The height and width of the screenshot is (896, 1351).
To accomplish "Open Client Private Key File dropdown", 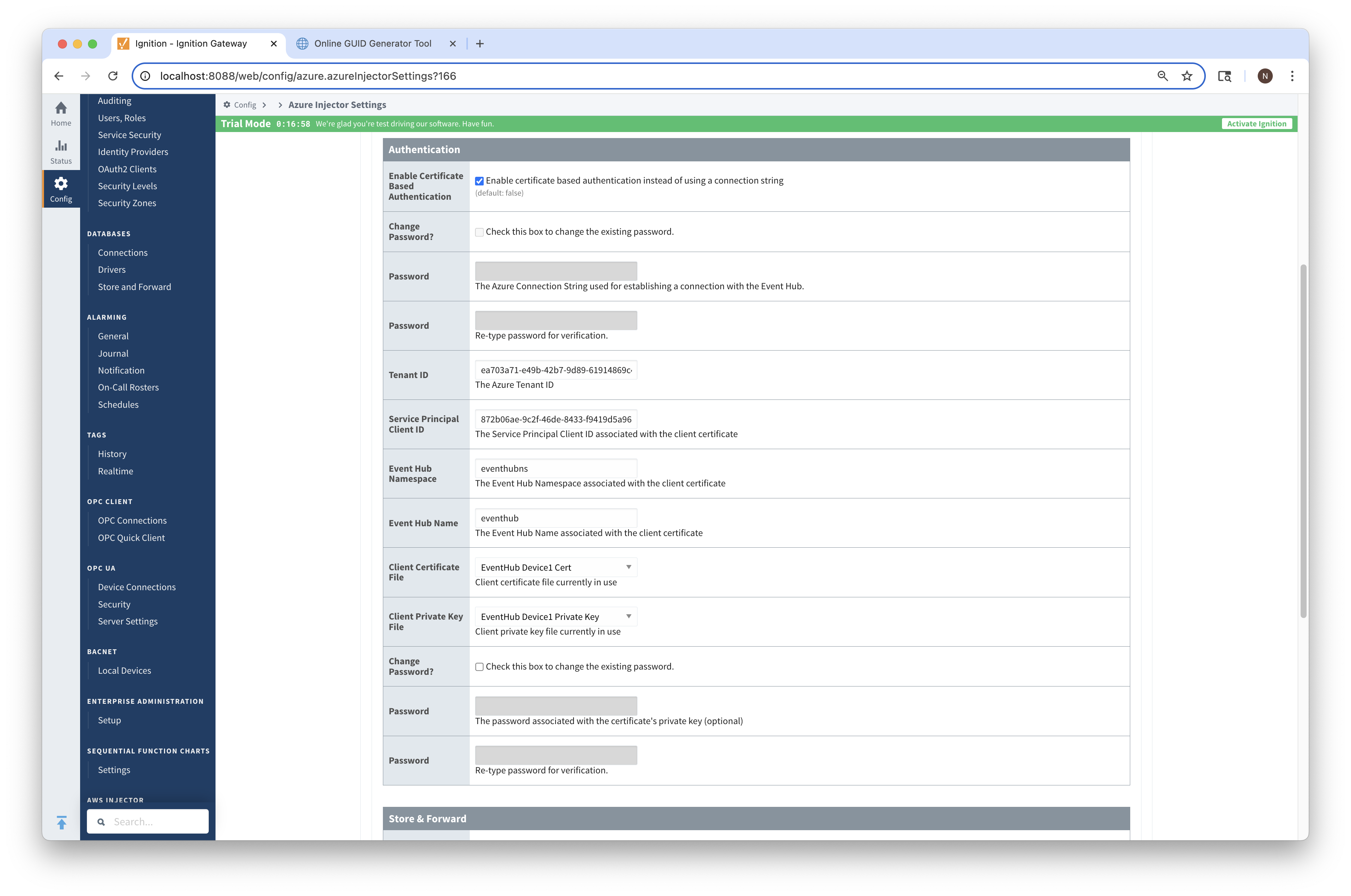I will tap(555, 617).
